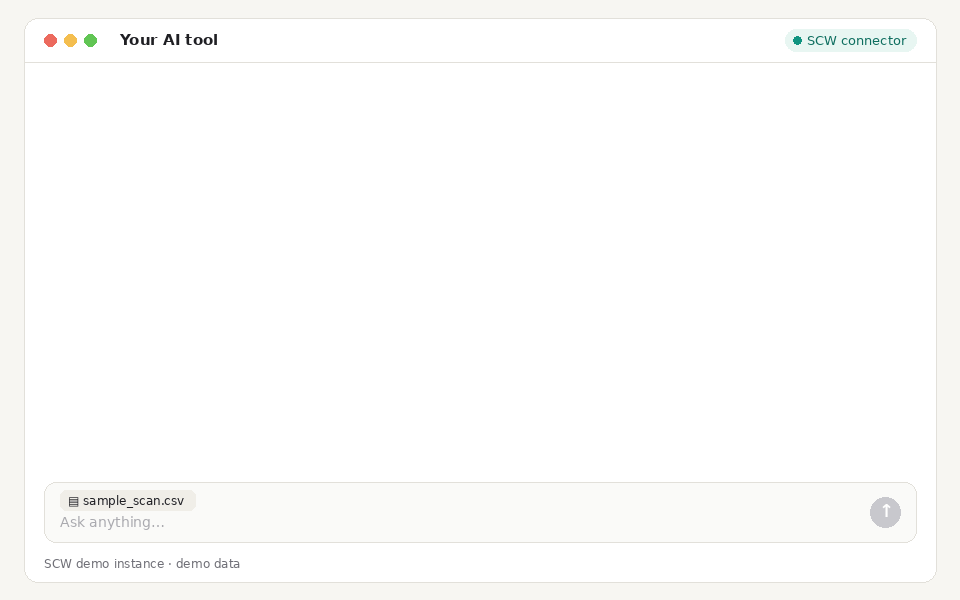Select the sample_scan.csv attachment chip
Viewport: 960px width, 600px height.
pyautogui.click(x=128, y=501)
